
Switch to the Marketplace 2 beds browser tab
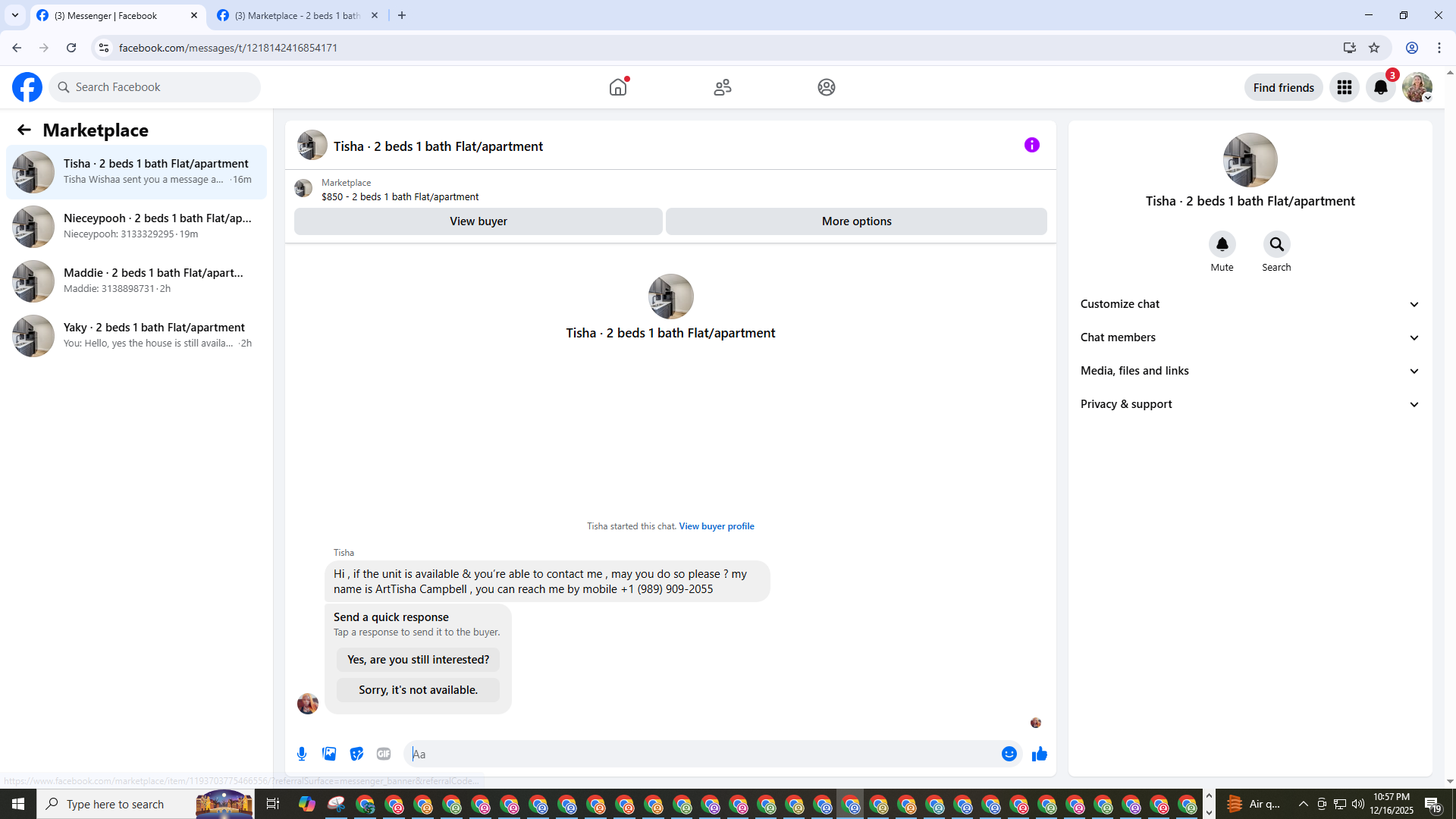coord(298,15)
